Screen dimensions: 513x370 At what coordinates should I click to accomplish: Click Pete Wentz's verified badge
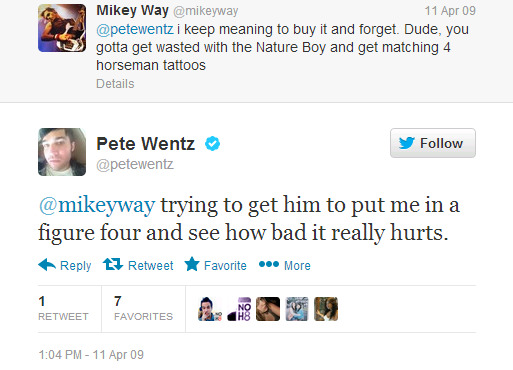point(212,144)
